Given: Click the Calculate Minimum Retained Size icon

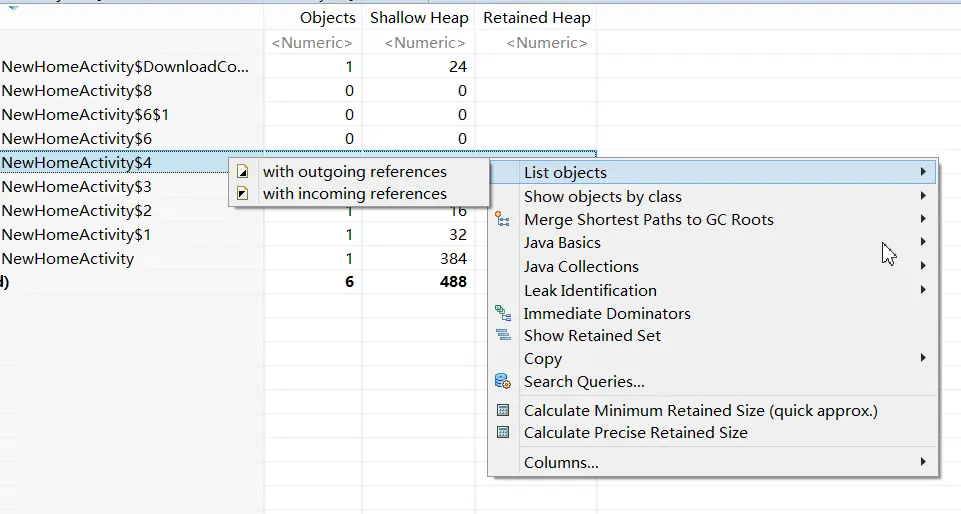Looking at the screenshot, I should click(503, 410).
